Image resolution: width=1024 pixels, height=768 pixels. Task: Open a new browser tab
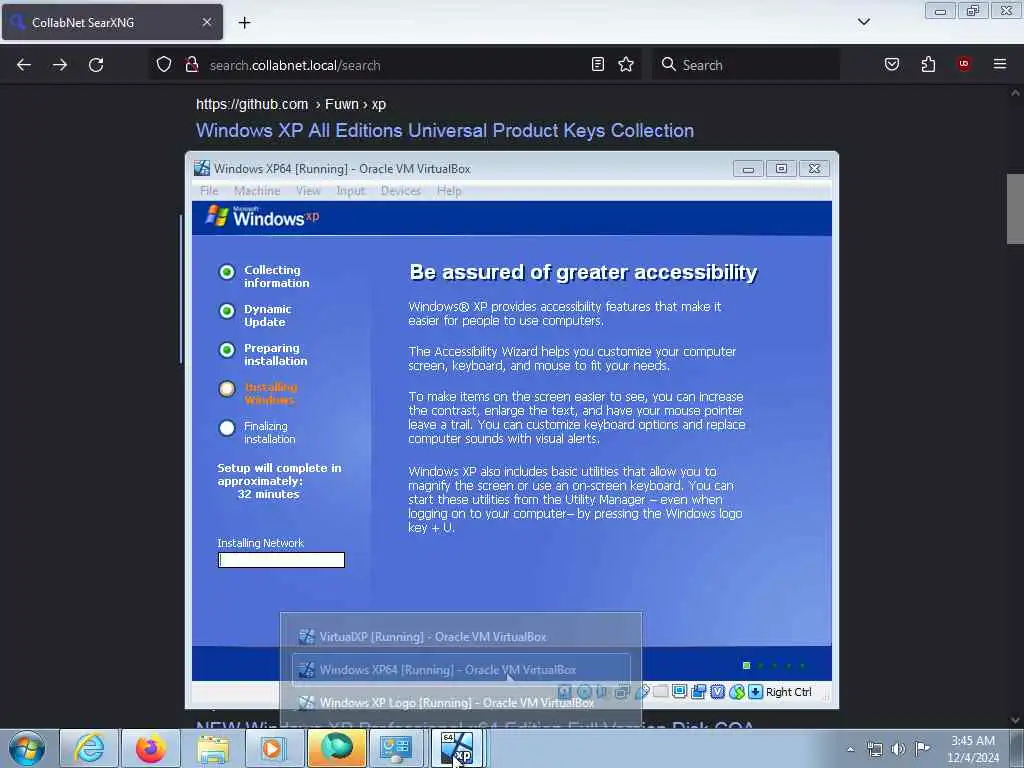(244, 23)
